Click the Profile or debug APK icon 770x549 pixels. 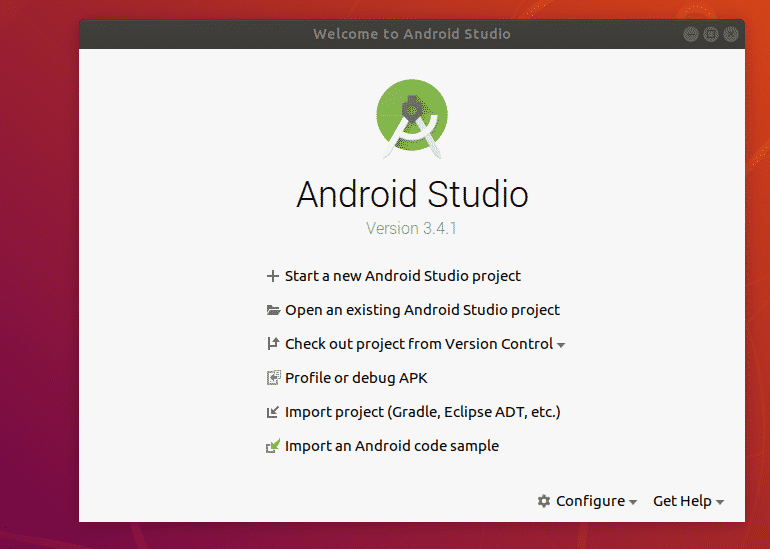tap(273, 378)
